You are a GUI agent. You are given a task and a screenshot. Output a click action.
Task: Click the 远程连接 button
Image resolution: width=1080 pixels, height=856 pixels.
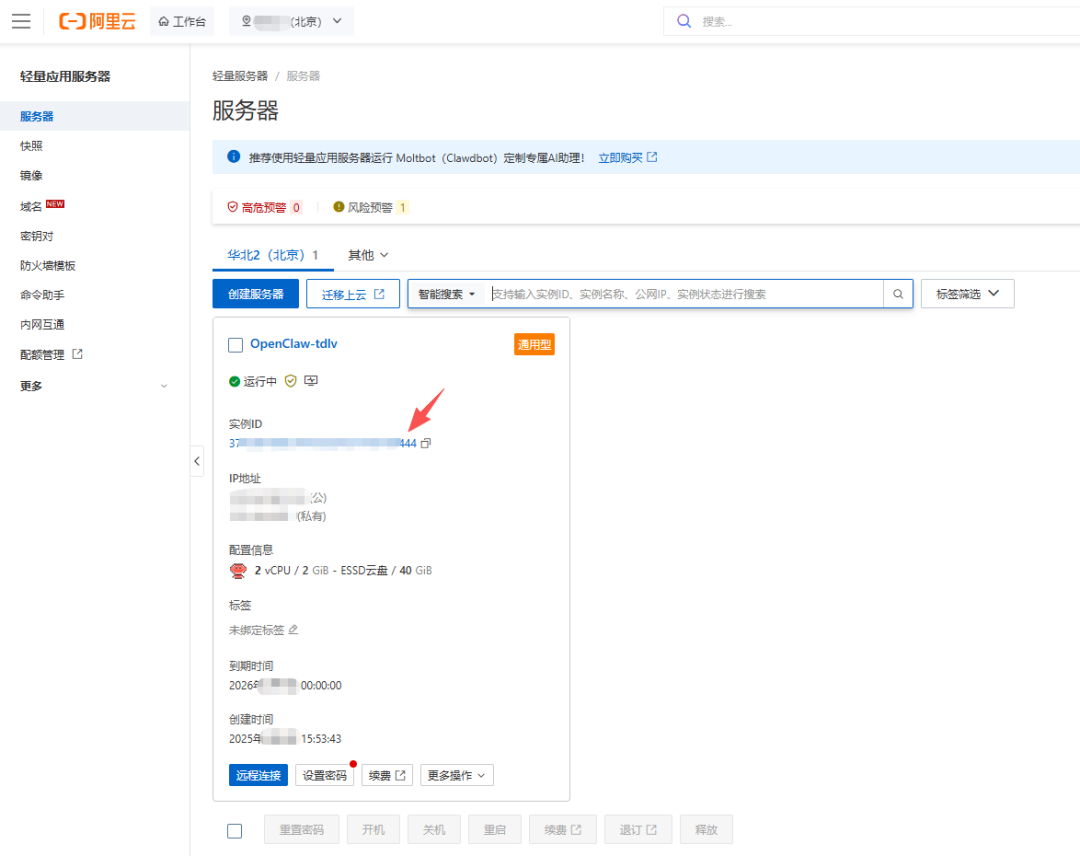(258, 775)
